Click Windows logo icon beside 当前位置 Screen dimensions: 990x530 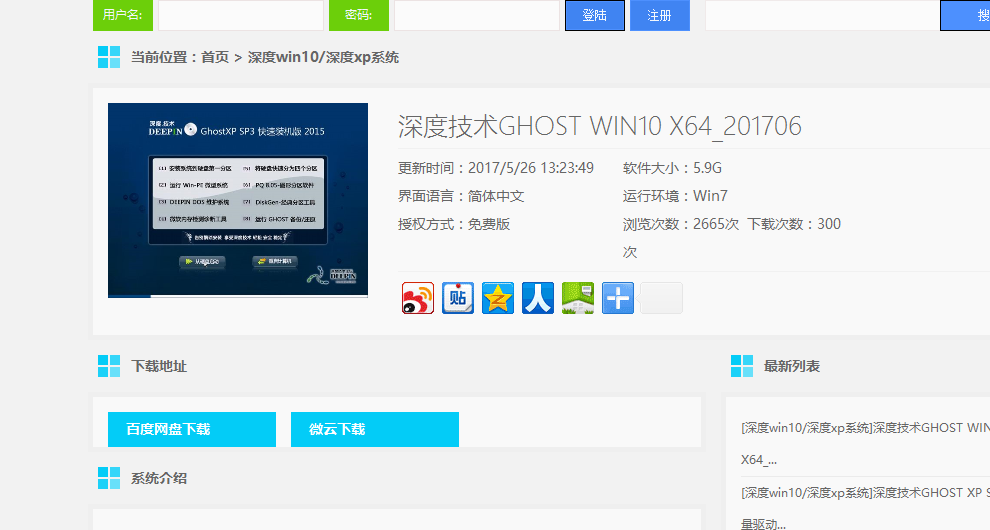pyautogui.click(x=109, y=57)
